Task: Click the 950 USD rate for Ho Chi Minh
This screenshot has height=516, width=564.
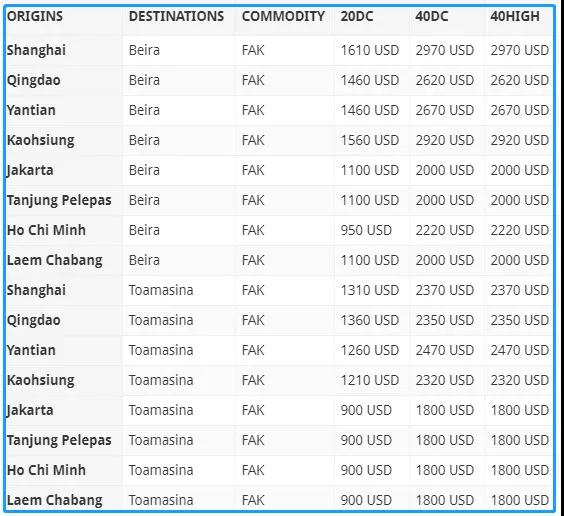Action: (x=366, y=230)
